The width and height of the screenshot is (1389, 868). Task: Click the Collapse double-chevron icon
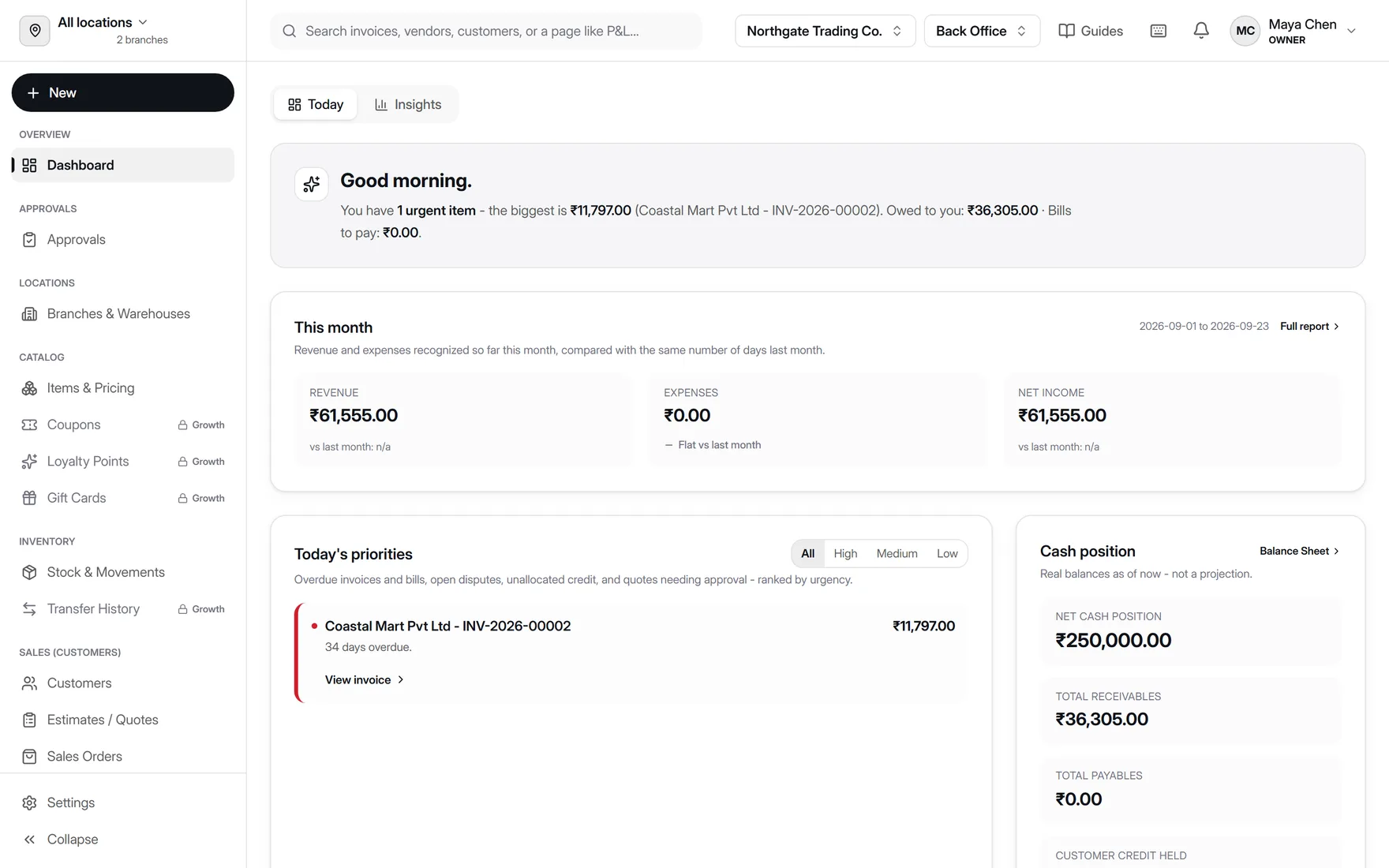pyautogui.click(x=29, y=840)
